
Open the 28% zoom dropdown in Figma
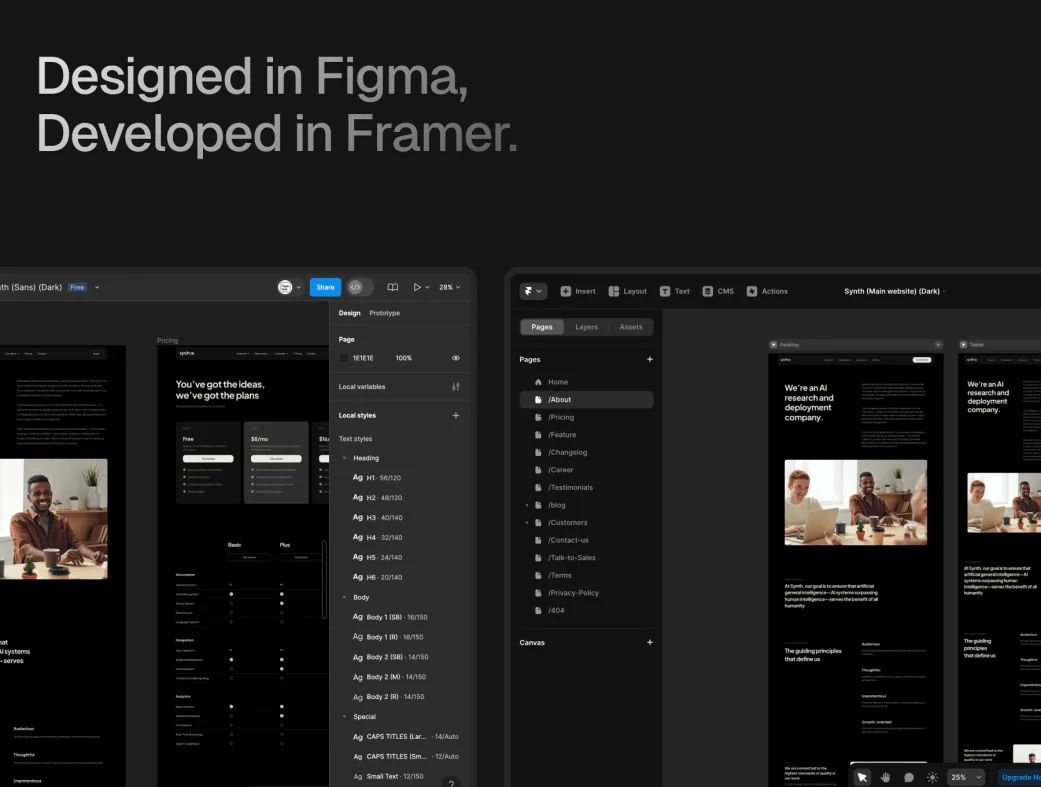pyautogui.click(x=450, y=287)
